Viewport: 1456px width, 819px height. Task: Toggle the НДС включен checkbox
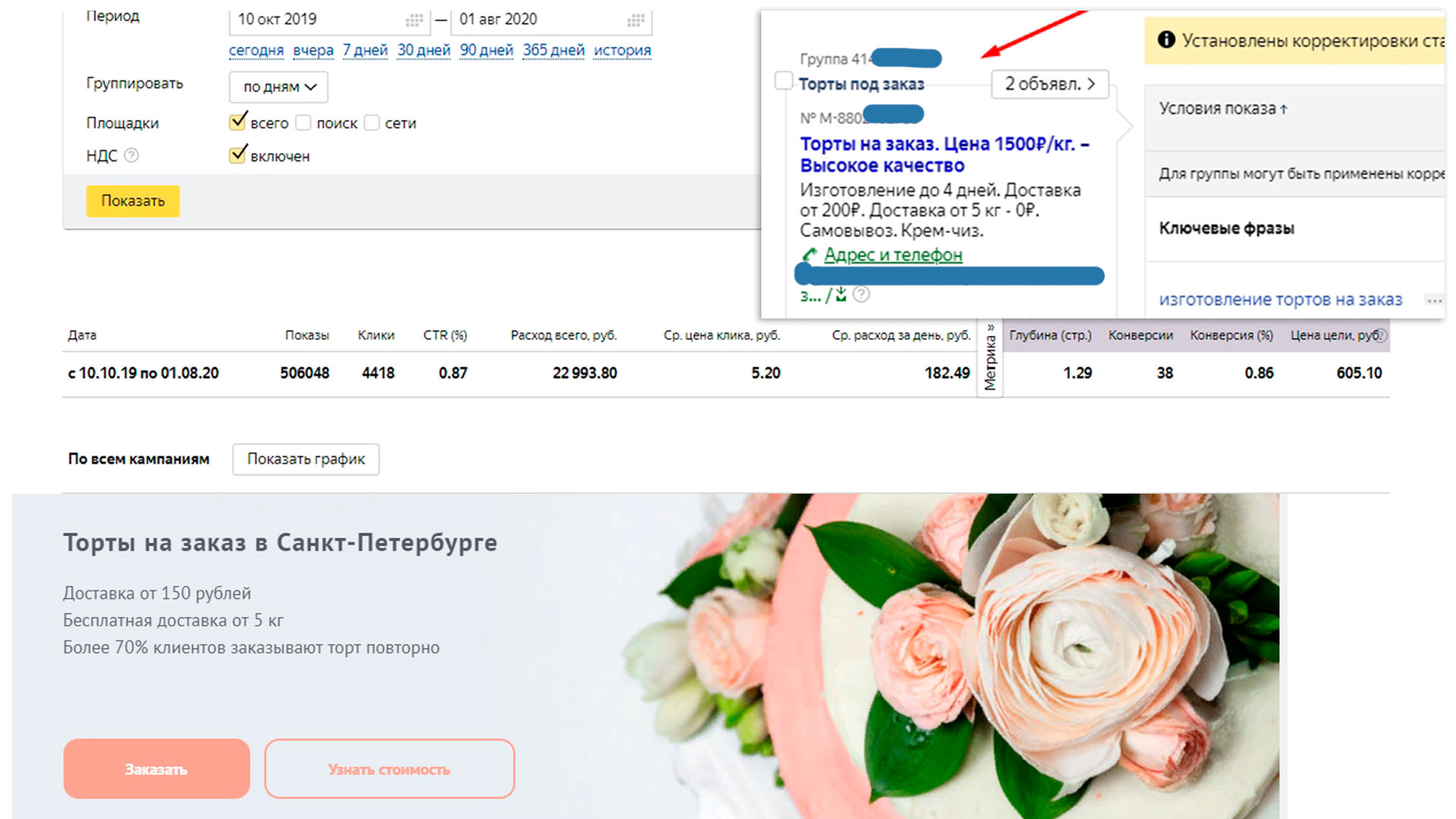pyautogui.click(x=238, y=155)
